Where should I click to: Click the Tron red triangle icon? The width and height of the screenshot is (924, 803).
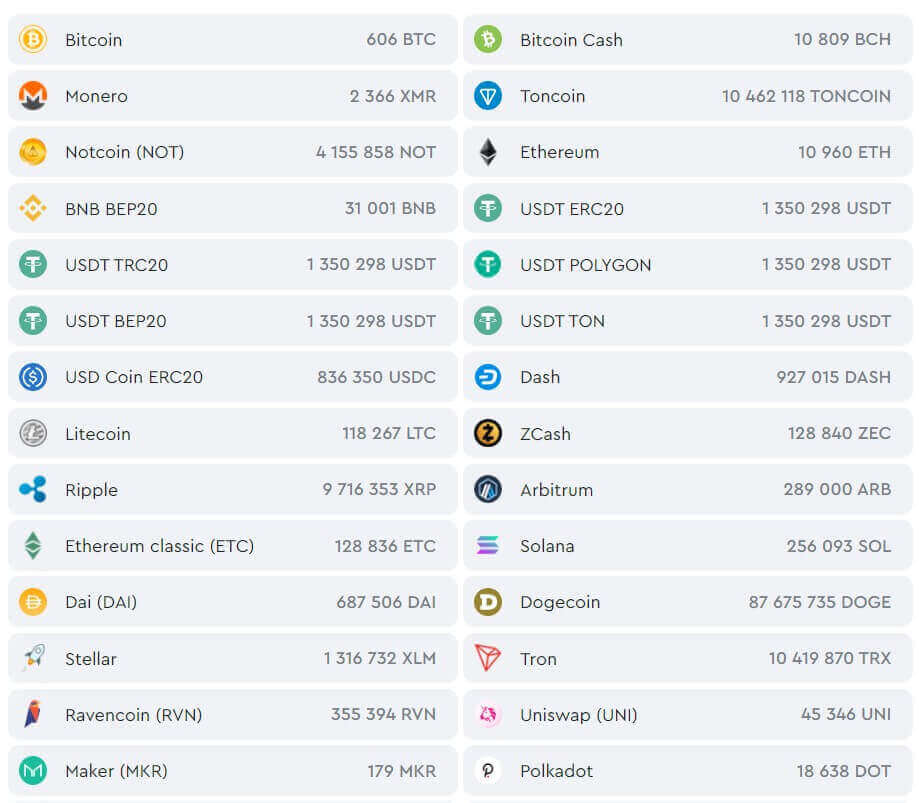tap(488, 659)
